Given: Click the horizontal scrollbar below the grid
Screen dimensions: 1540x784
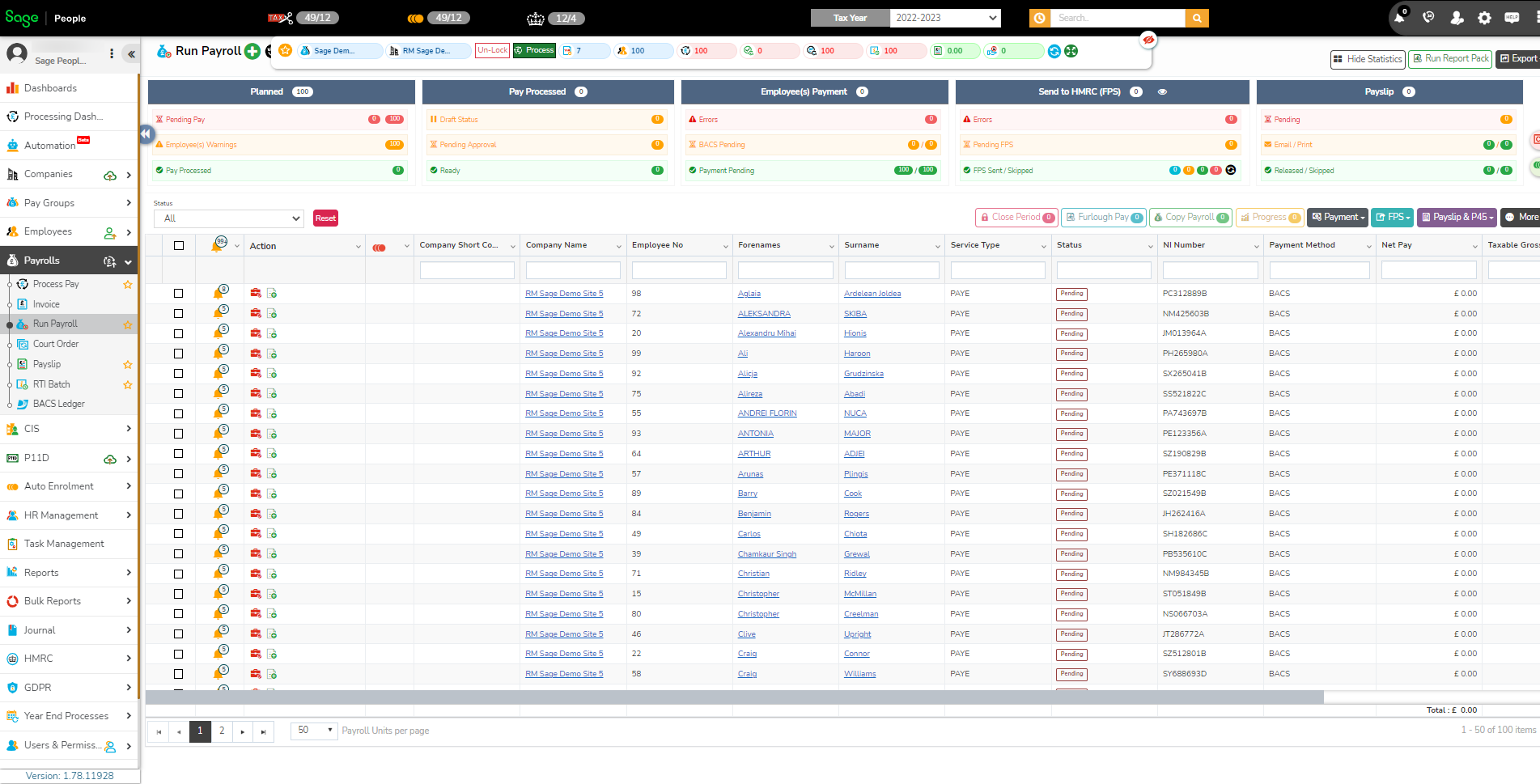Looking at the screenshot, I should [x=734, y=697].
